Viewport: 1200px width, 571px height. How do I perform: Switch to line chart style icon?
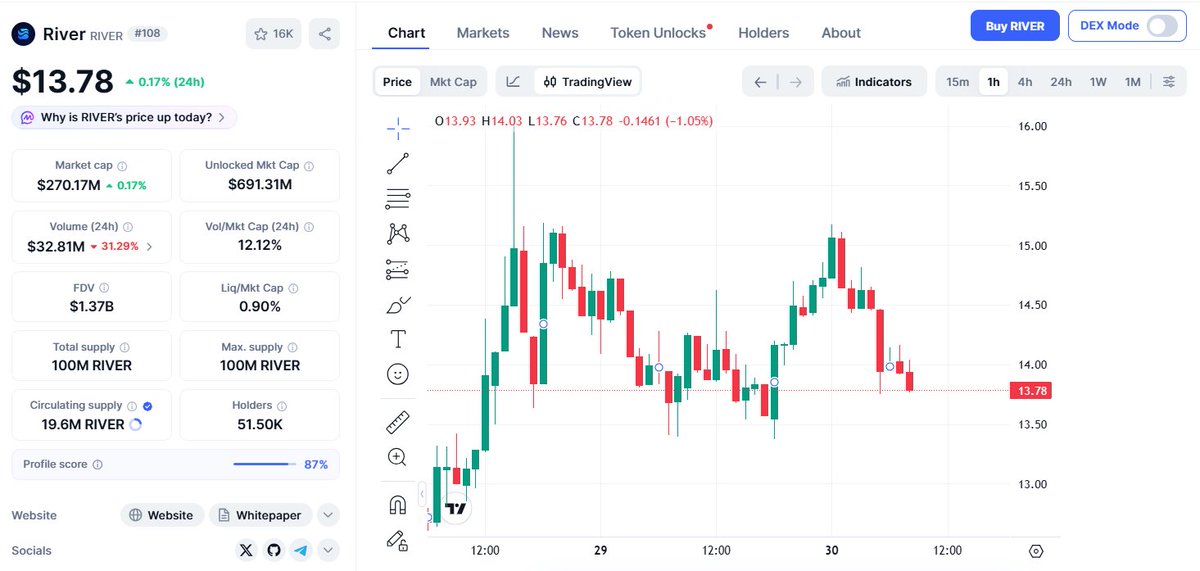[x=513, y=82]
